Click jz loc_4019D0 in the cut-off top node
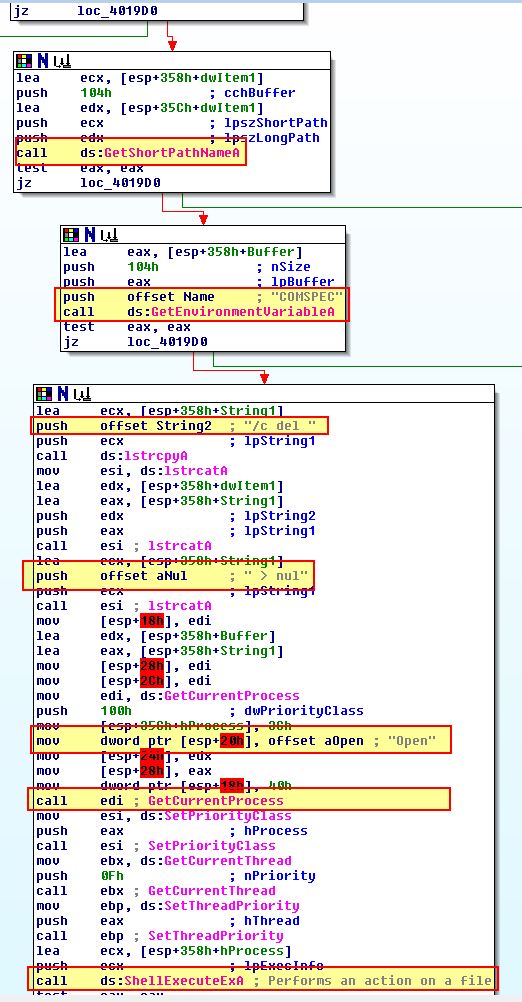Screen dimensions: 522x1002 88,10
